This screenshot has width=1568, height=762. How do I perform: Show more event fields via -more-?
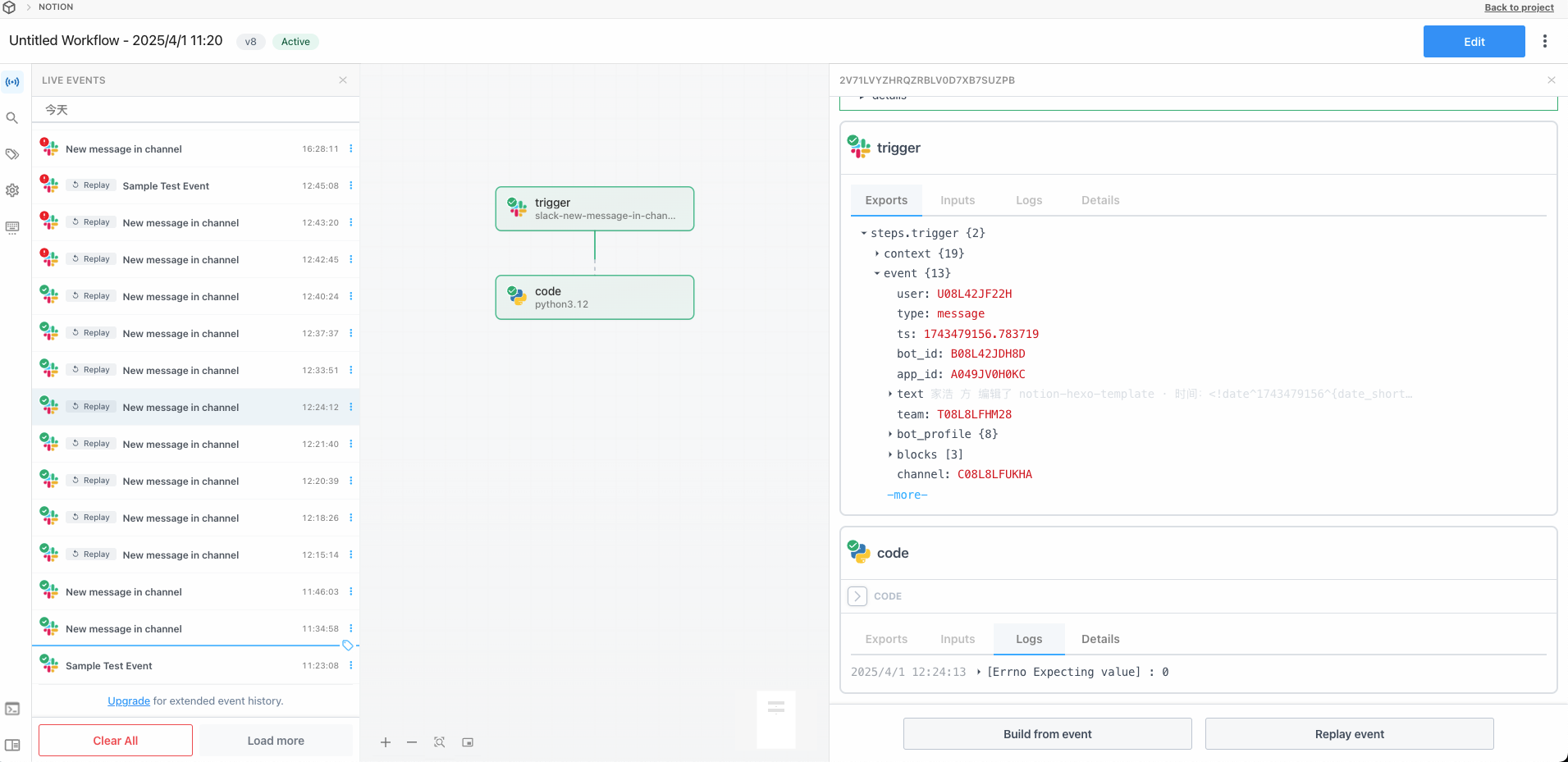907,495
